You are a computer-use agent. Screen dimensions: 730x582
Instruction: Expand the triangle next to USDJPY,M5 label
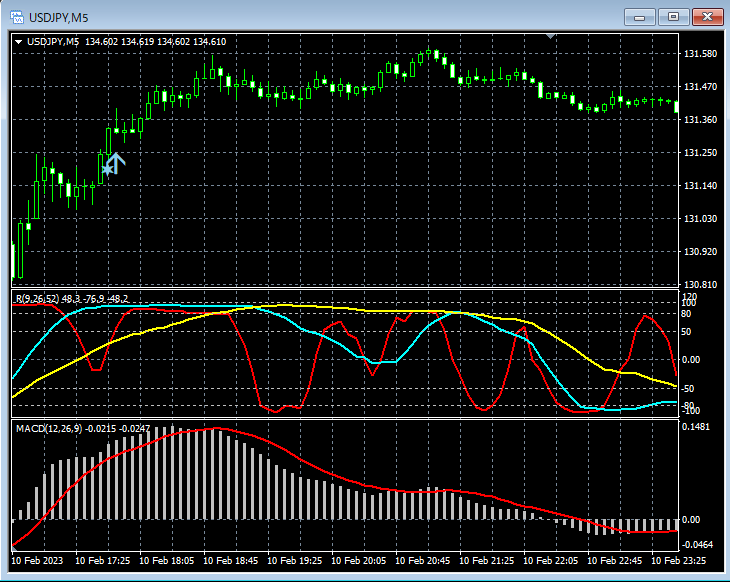[18, 41]
